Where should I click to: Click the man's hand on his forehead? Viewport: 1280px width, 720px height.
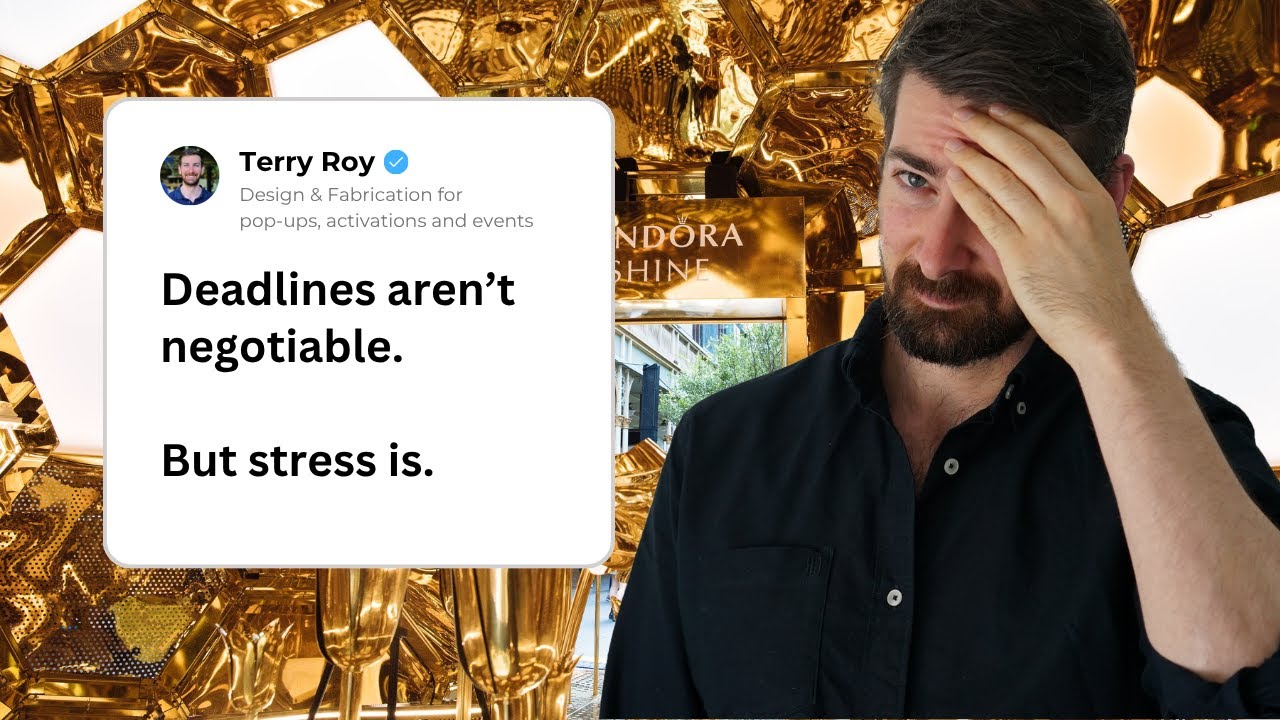click(x=1010, y=200)
